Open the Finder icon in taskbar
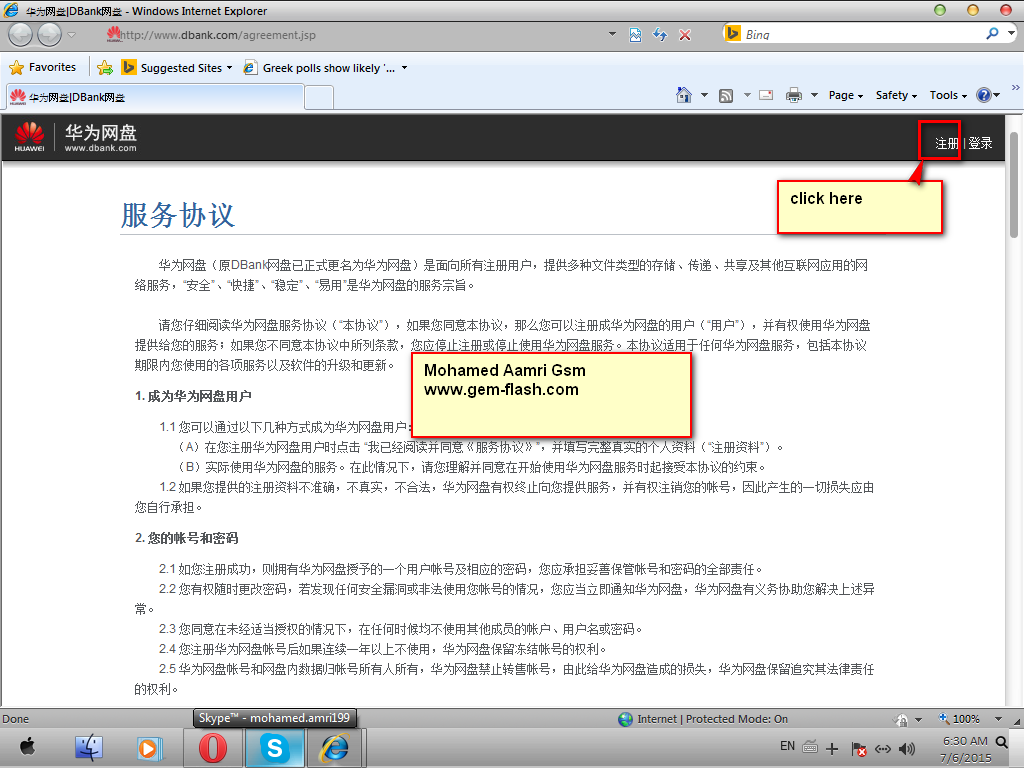Viewport: 1024px width, 768px height. click(x=88, y=748)
